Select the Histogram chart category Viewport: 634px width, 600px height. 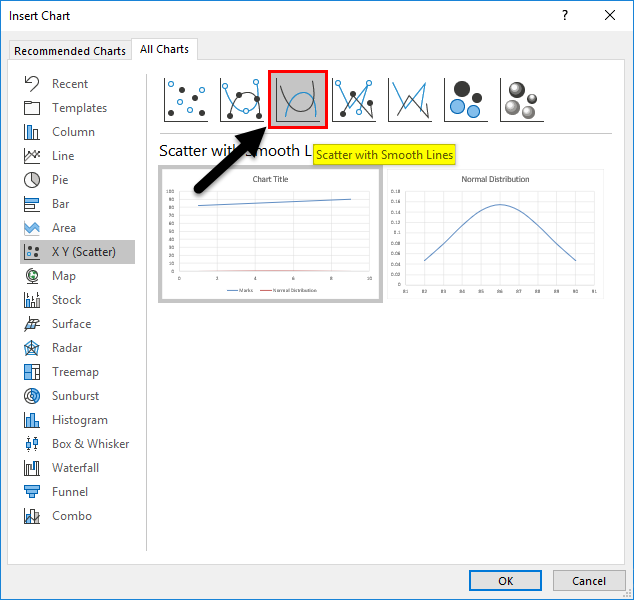click(x=77, y=420)
